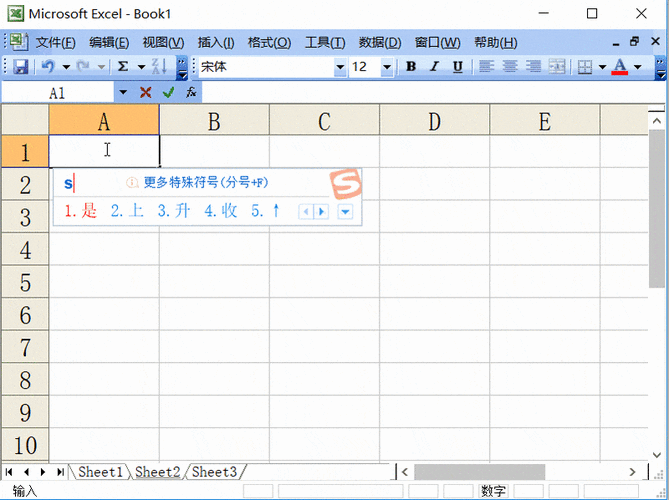Image resolution: width=669 pixels, height=500 pixels.
Task: Click the Sogou input method logo
Action: click(x=346, y=184)
